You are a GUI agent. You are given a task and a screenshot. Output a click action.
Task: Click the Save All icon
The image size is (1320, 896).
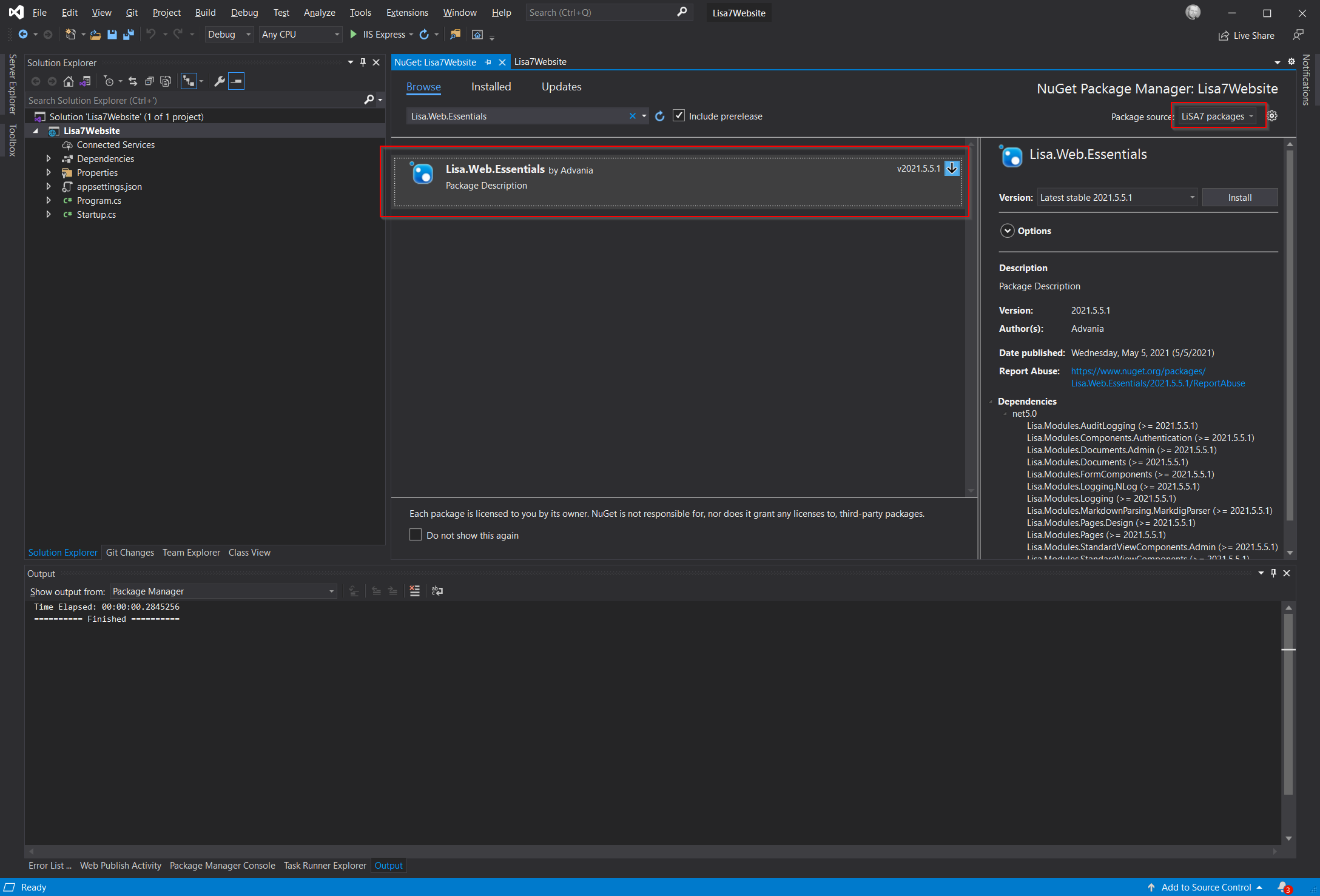point(128,35)
